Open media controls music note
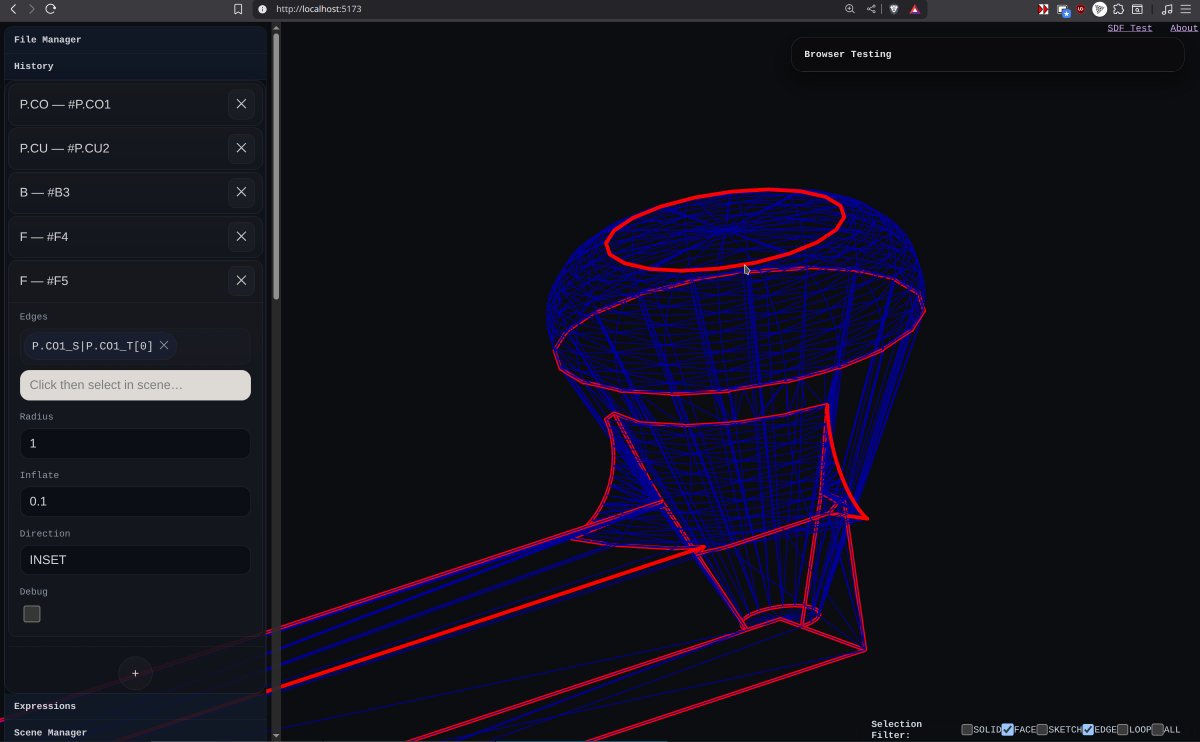Viewport: 1200px width, 742px height. (x=1167, y=9)
